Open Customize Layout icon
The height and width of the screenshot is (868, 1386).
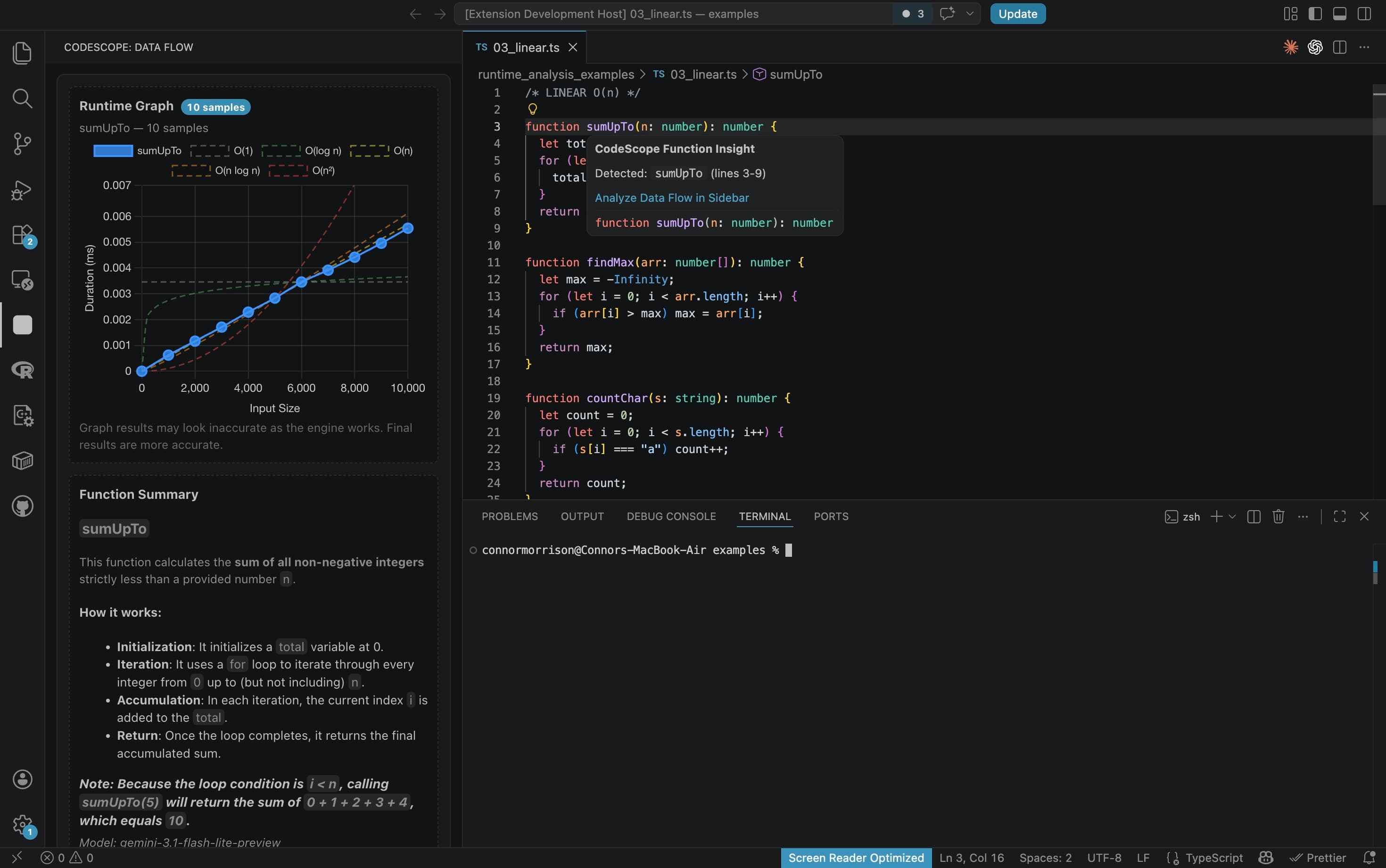1291,14
